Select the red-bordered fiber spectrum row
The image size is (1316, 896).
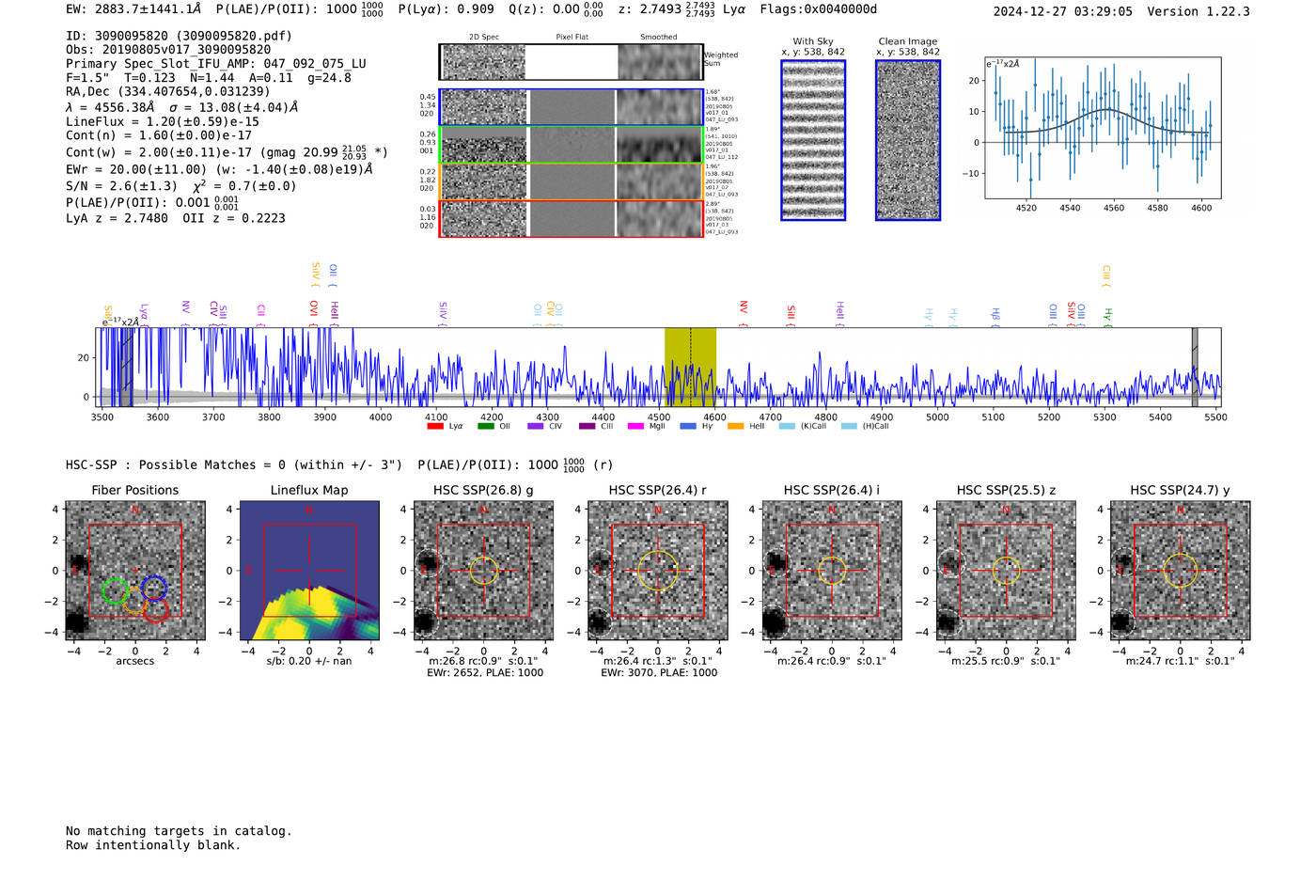coord(571,218)
